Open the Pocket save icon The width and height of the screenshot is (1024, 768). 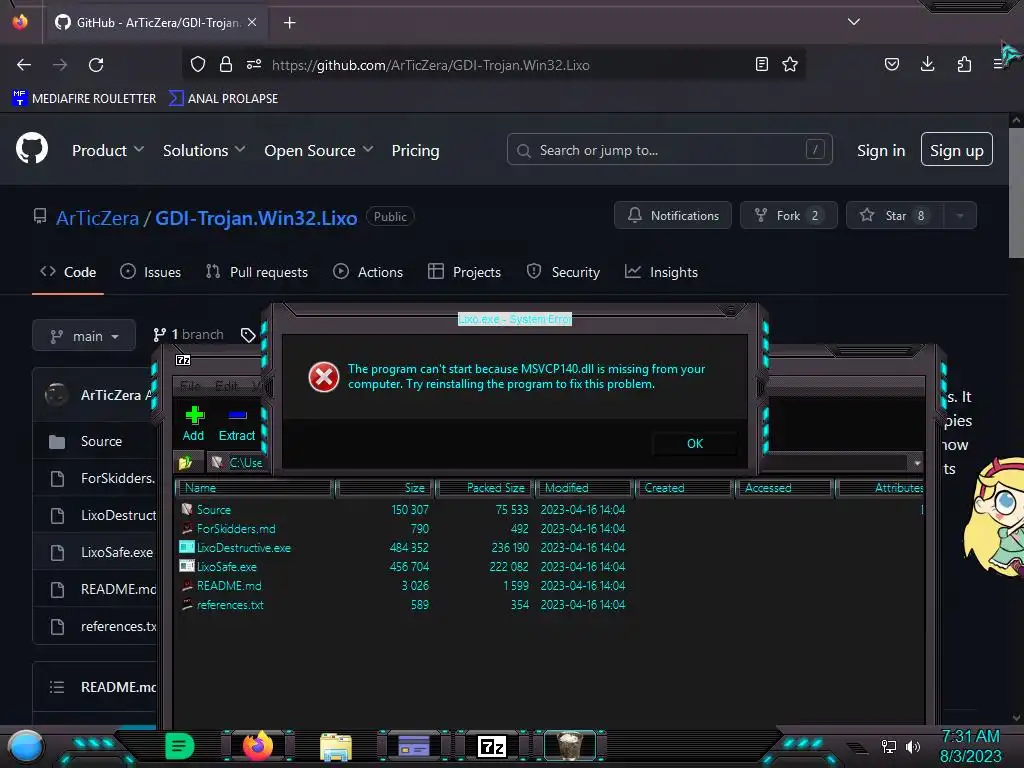[x=891, y=64]
